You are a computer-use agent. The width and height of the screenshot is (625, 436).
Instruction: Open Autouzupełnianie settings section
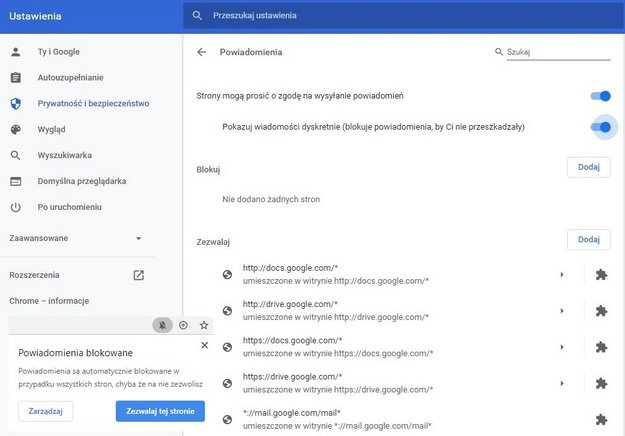70,77
